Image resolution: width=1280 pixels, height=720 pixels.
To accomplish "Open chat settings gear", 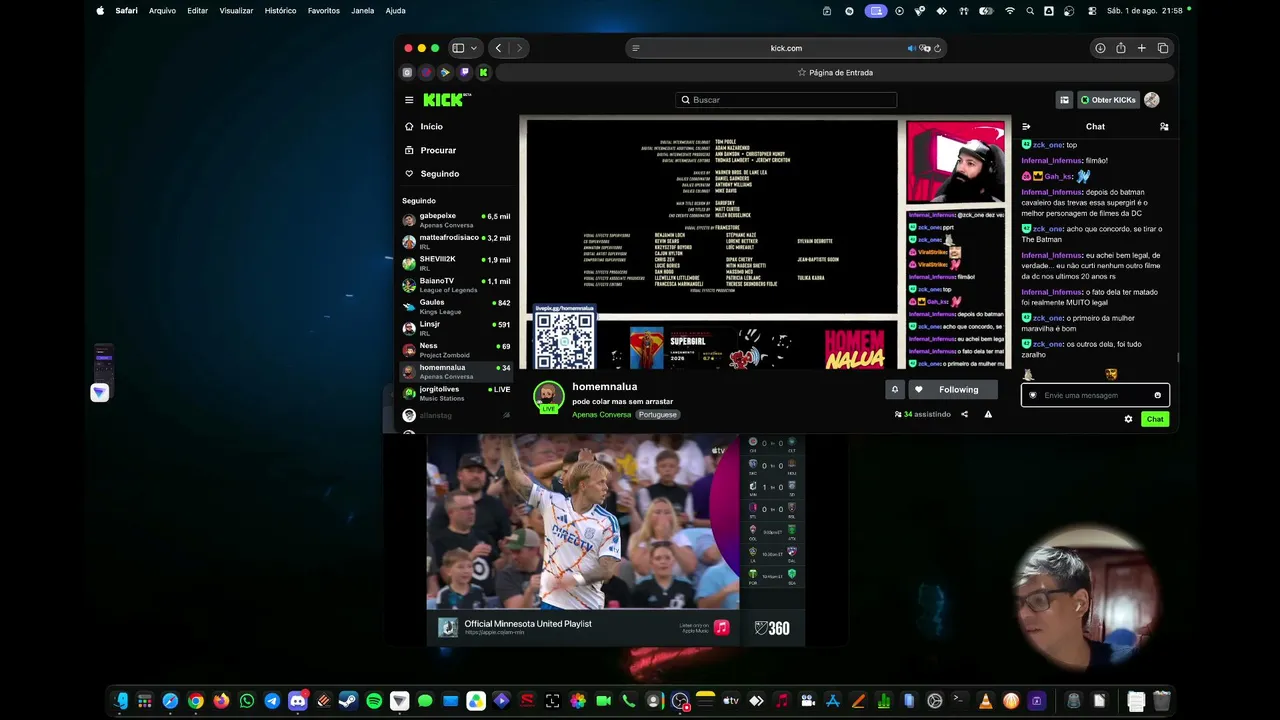I will pyautogui.click(x=1128, y=419).
